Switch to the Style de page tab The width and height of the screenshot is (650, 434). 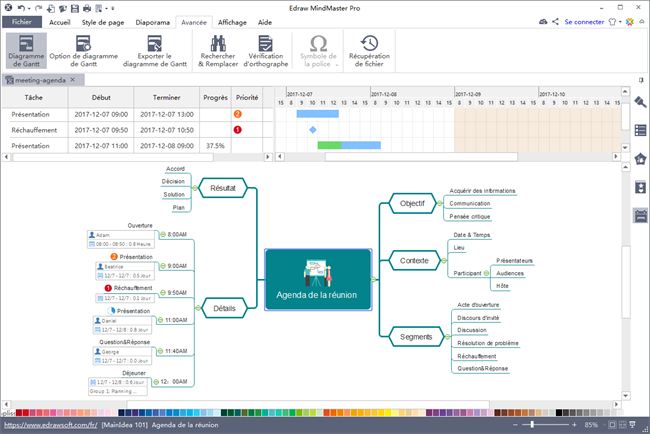click(103, 22)
